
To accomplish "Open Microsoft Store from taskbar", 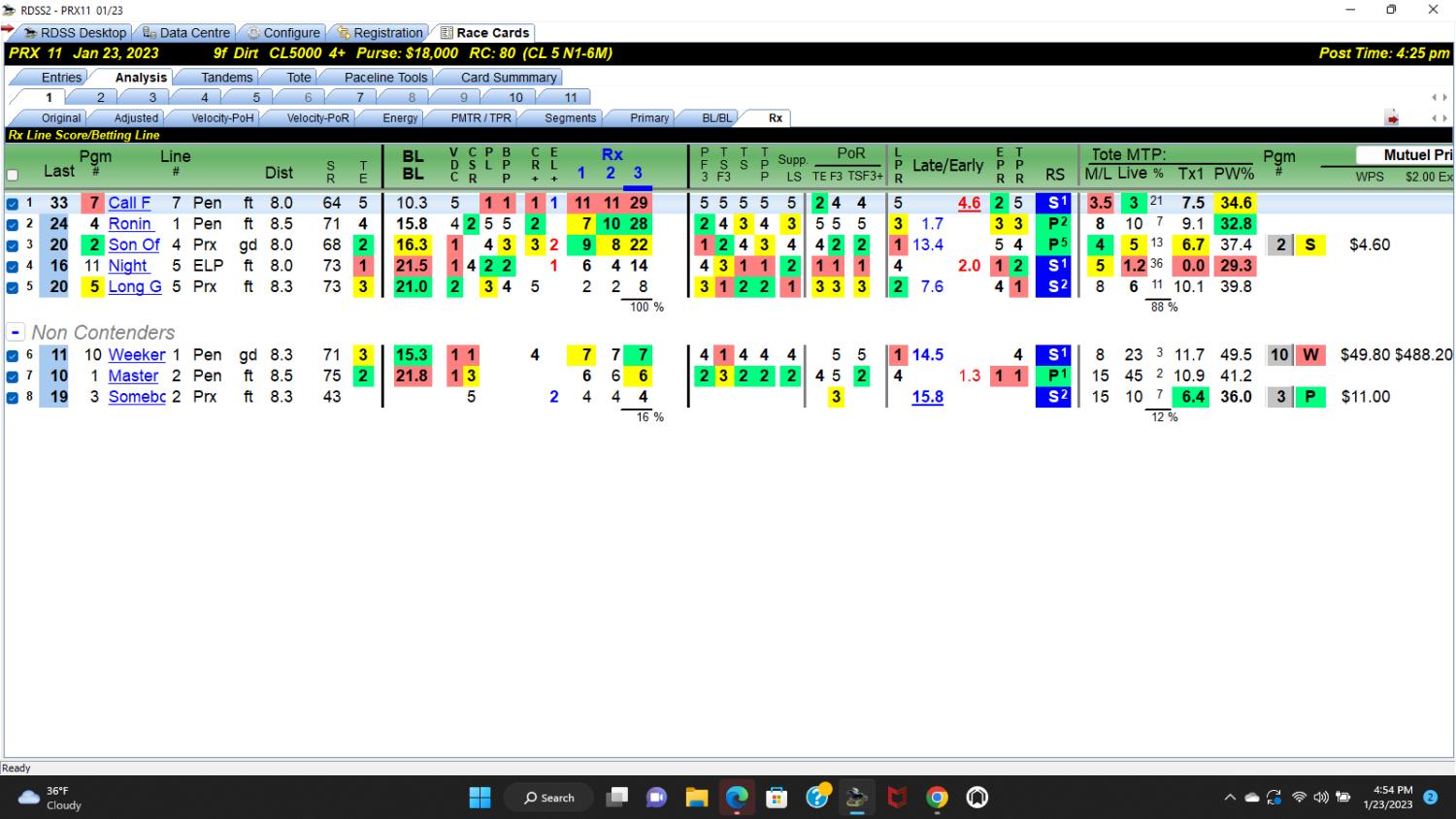I will [x=777, y=798].
